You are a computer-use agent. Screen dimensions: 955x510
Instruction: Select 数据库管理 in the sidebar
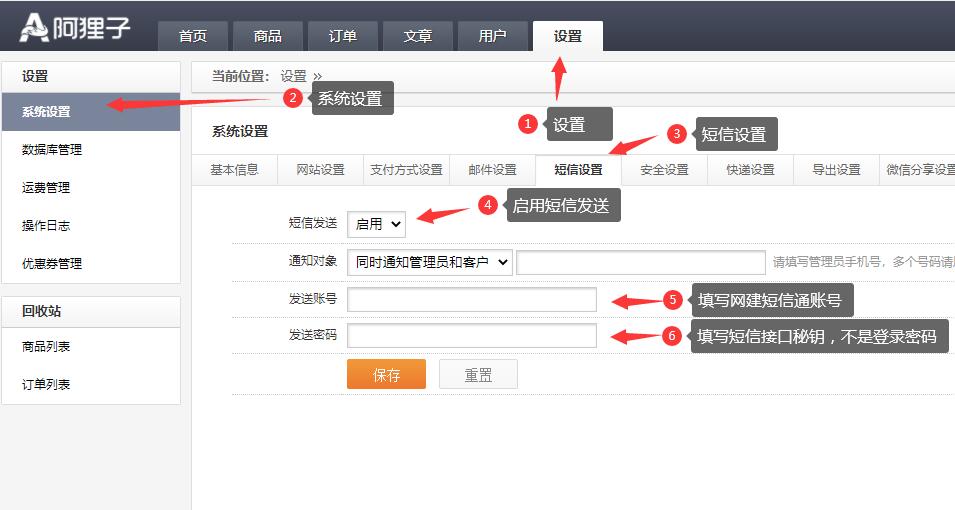pyautogui.click(x=52, y=150)
